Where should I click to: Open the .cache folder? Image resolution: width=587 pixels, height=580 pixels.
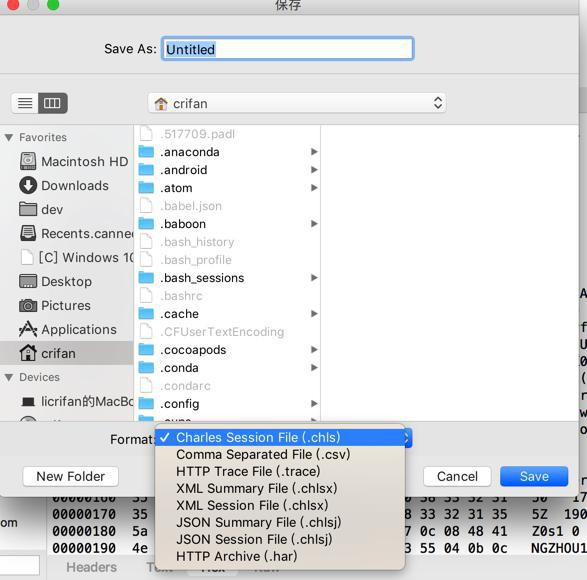(227, 314)
